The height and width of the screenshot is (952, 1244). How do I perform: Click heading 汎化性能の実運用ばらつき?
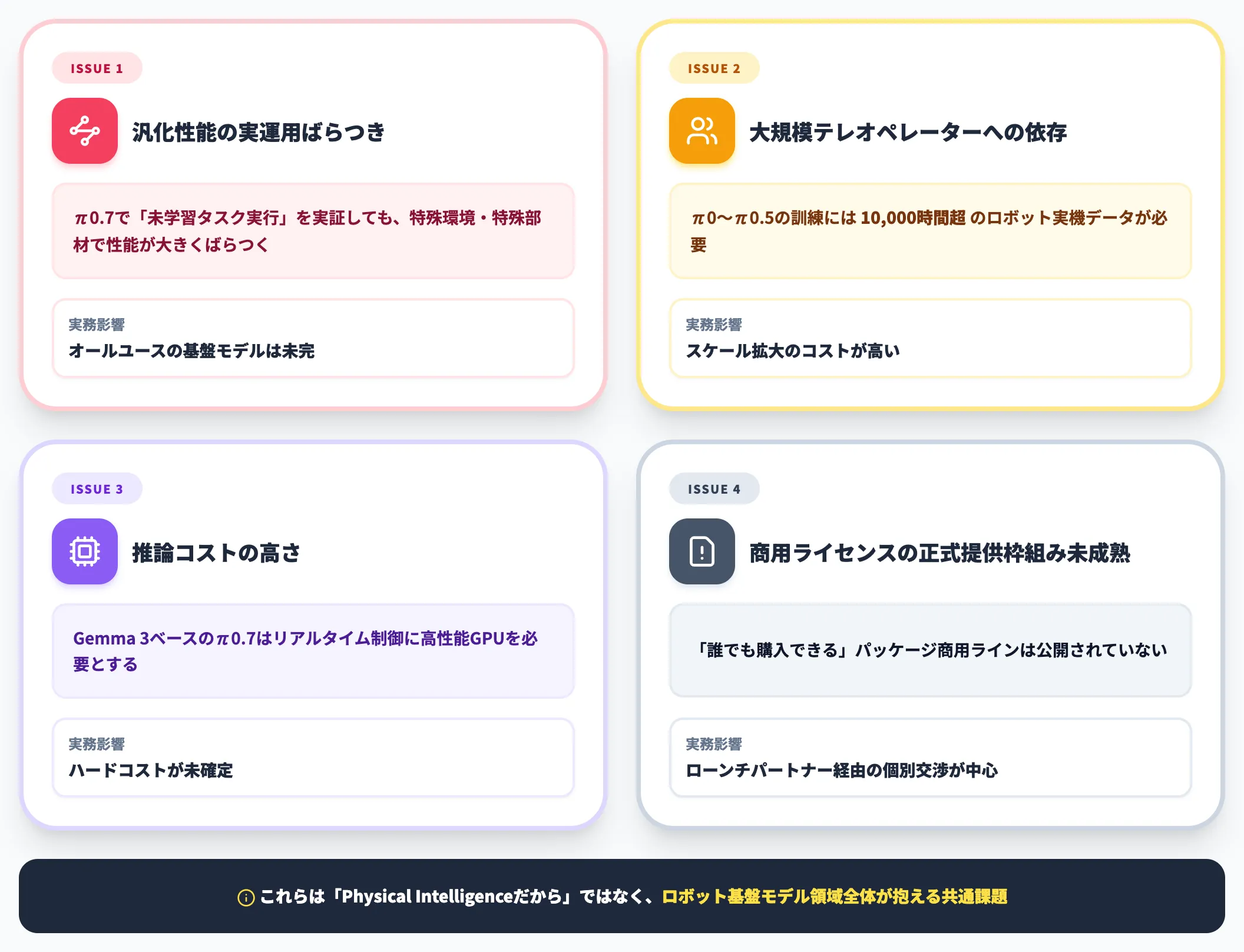coord(259,132)
